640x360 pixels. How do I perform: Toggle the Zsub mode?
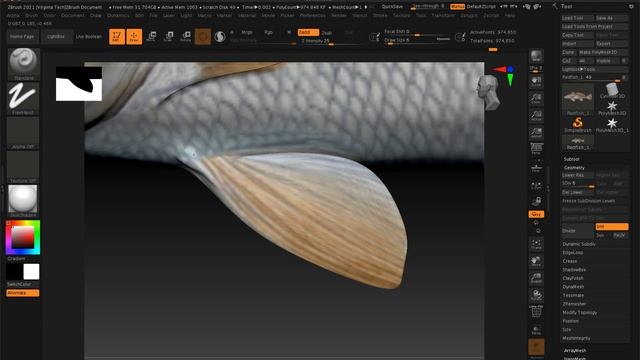click(327, 33)
